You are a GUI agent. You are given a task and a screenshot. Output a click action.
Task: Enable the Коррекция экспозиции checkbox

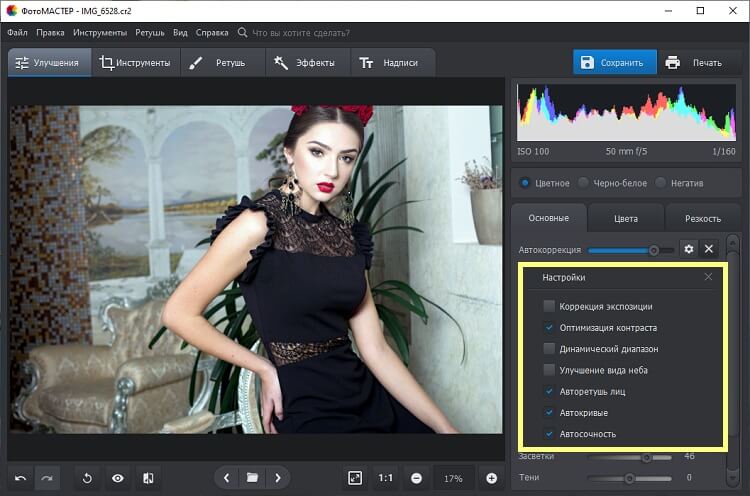click(549, 306)
